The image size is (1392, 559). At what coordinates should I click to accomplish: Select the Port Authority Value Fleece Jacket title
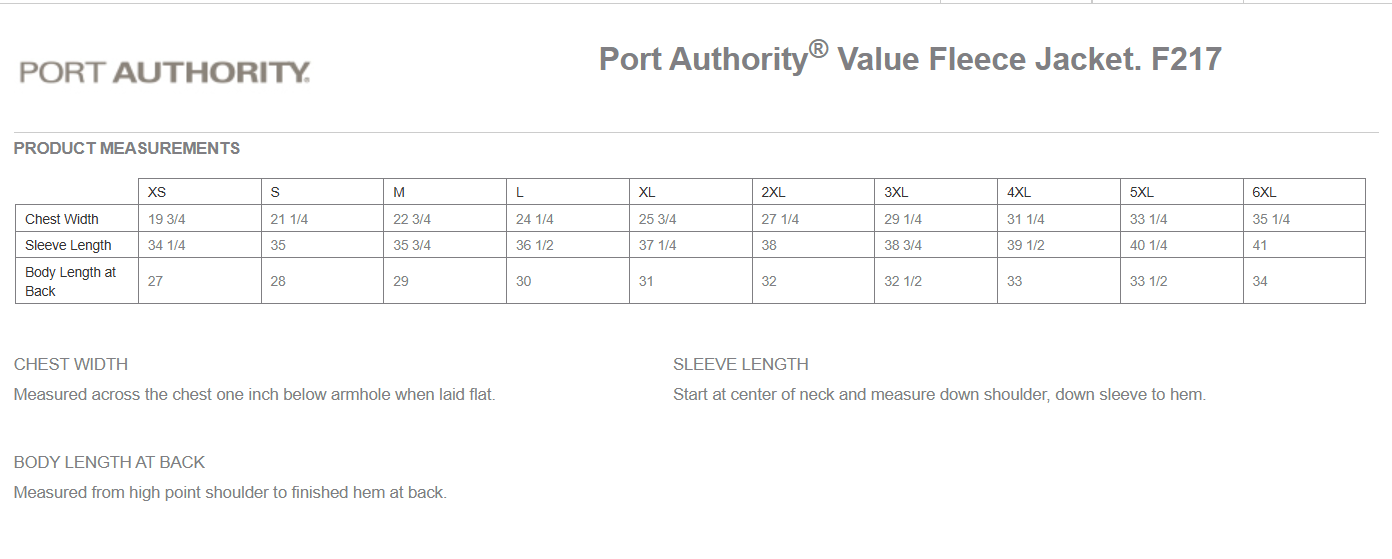coord(910,58)
